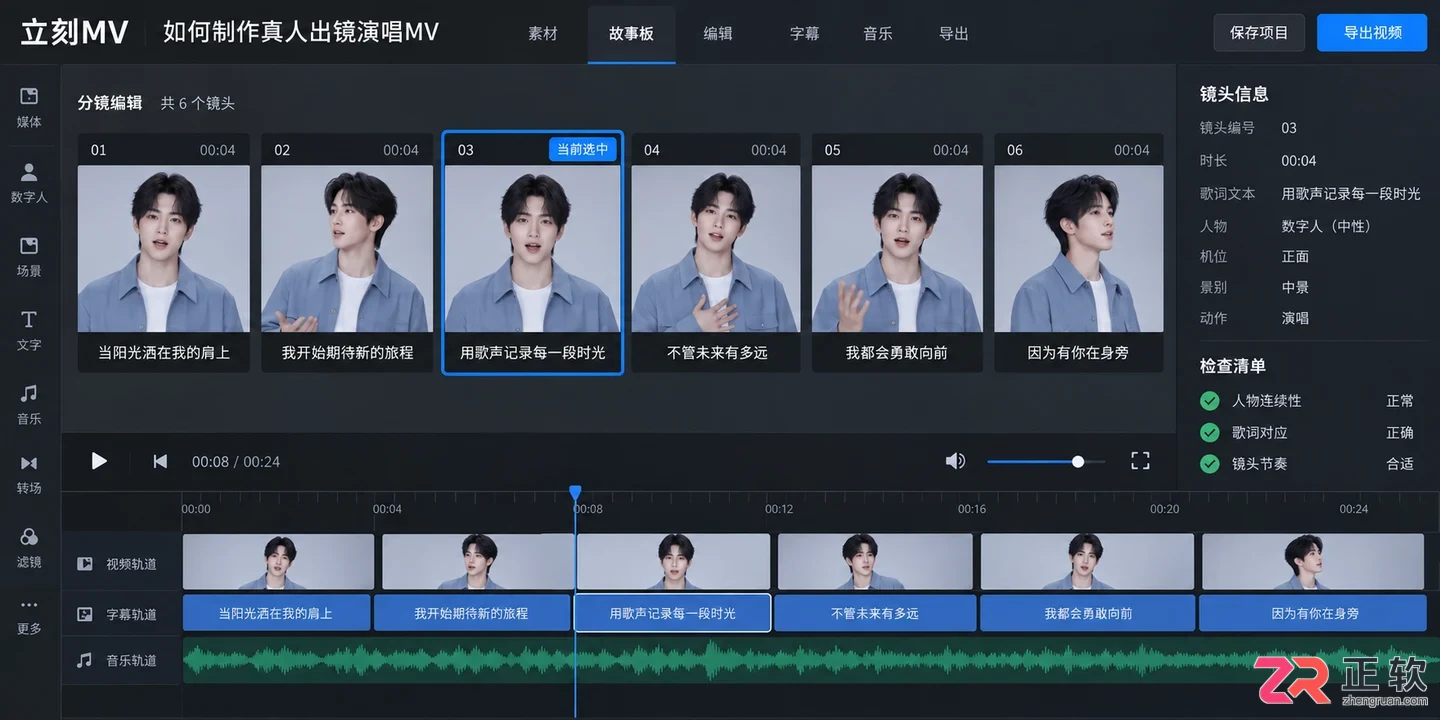The width and height of the screenshot is (1440, 720).
Task: Click the blue timeline playhead marker
Action: (575, 493)
